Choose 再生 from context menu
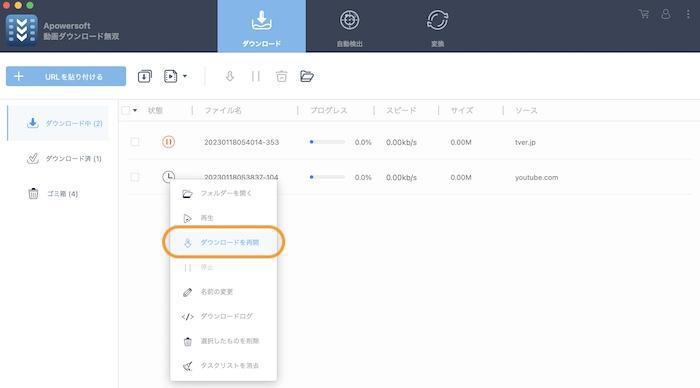 [223, 218]
